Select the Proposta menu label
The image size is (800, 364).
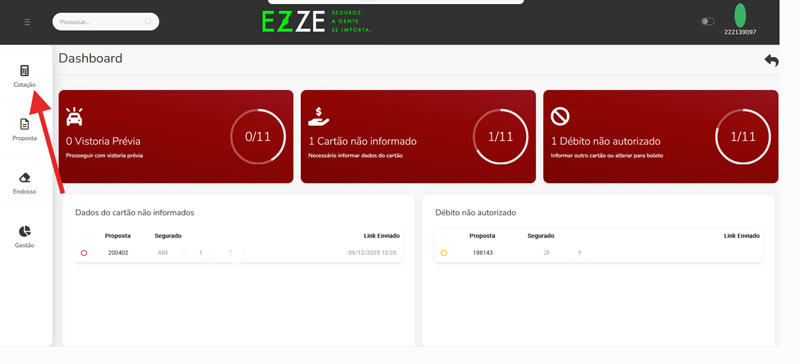tap(24, 138)
